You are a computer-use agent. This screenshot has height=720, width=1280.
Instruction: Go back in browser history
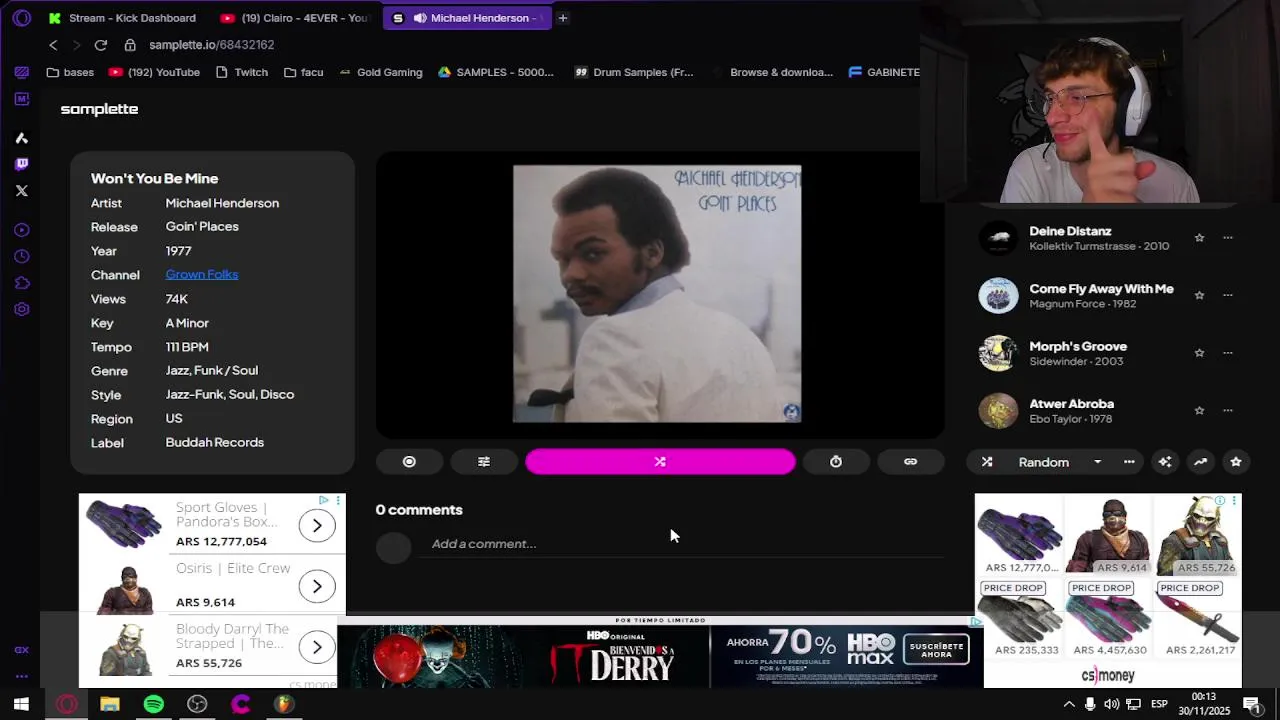53,45
